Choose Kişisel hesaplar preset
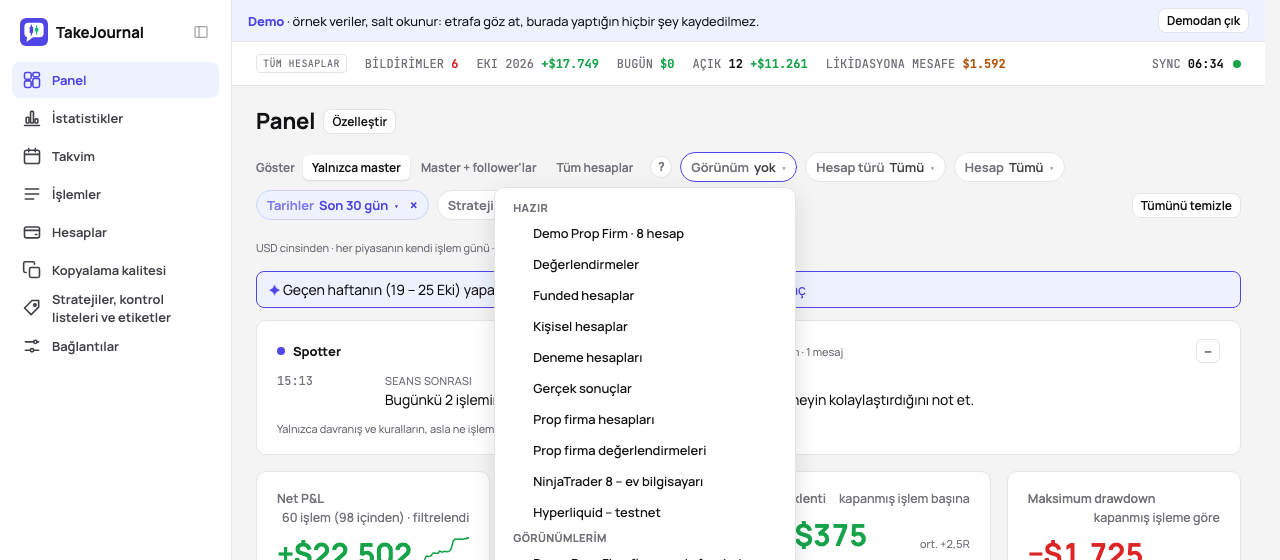The height and width of the screenshot is (560, 1280). pyautogui.click(x=645, y=326)
